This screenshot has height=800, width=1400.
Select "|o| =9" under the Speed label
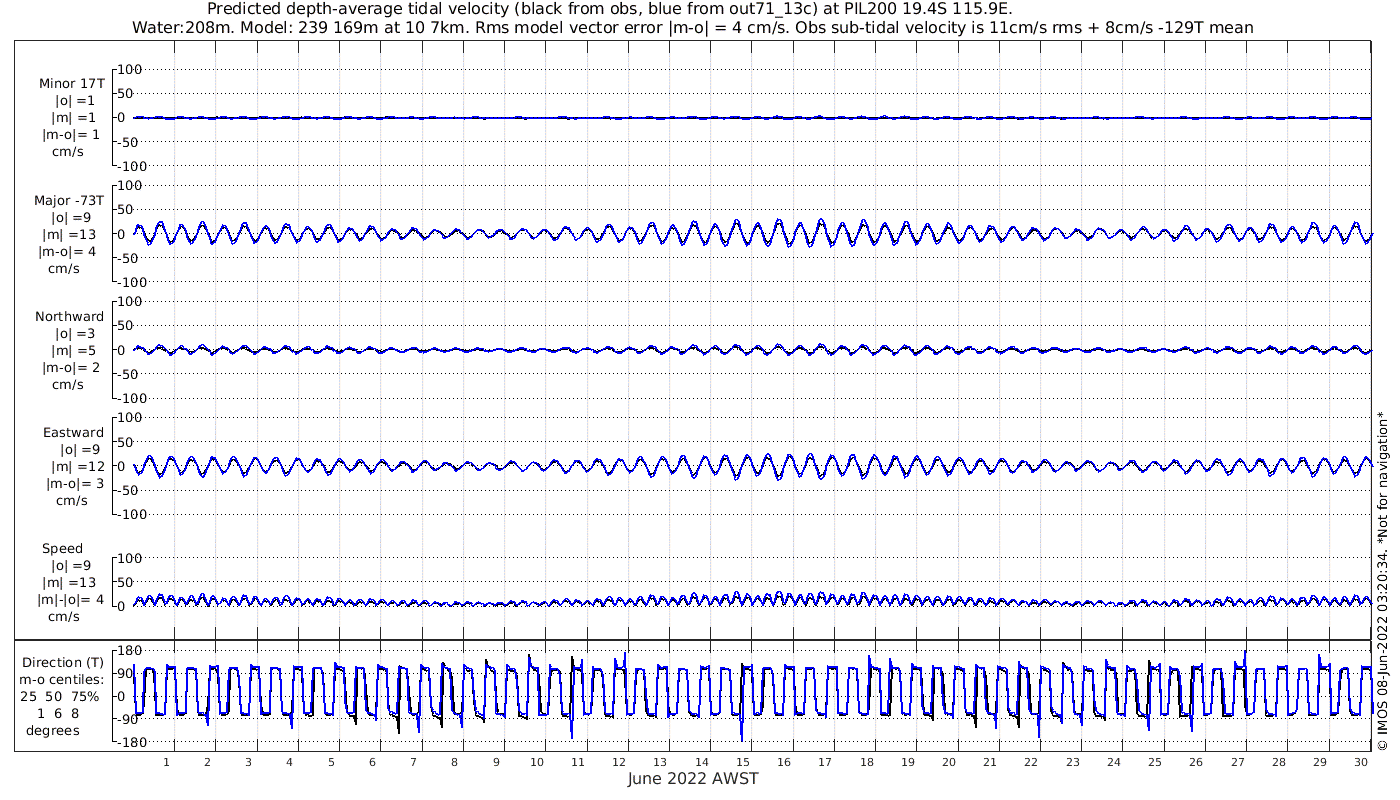coord(72,565)
